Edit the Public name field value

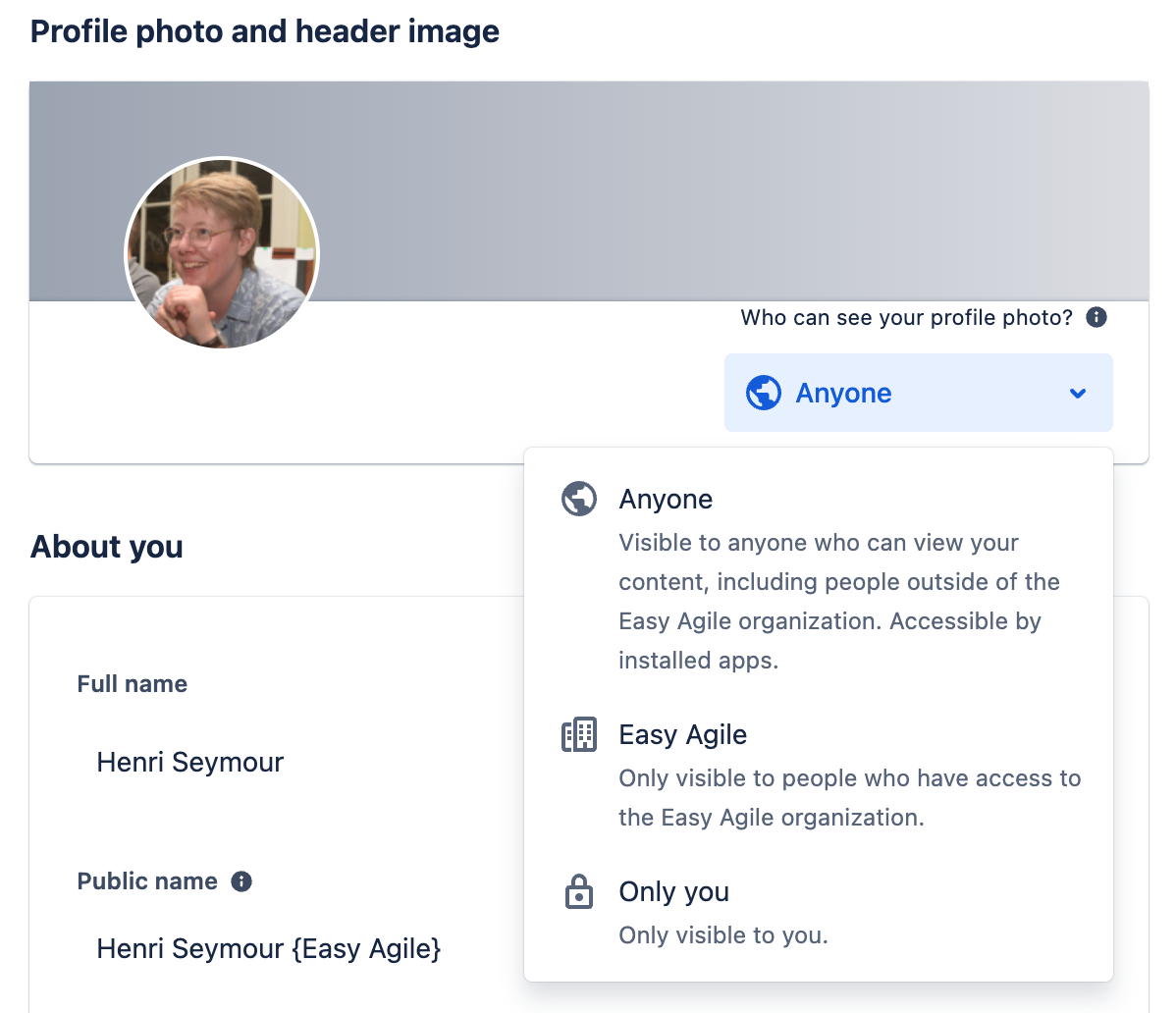coord(269,948)
